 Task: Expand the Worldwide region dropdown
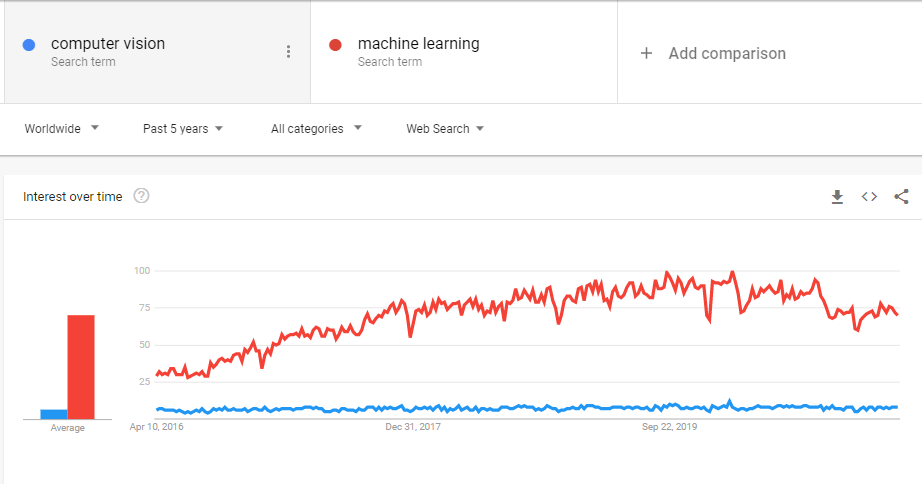tap(62, 129)
